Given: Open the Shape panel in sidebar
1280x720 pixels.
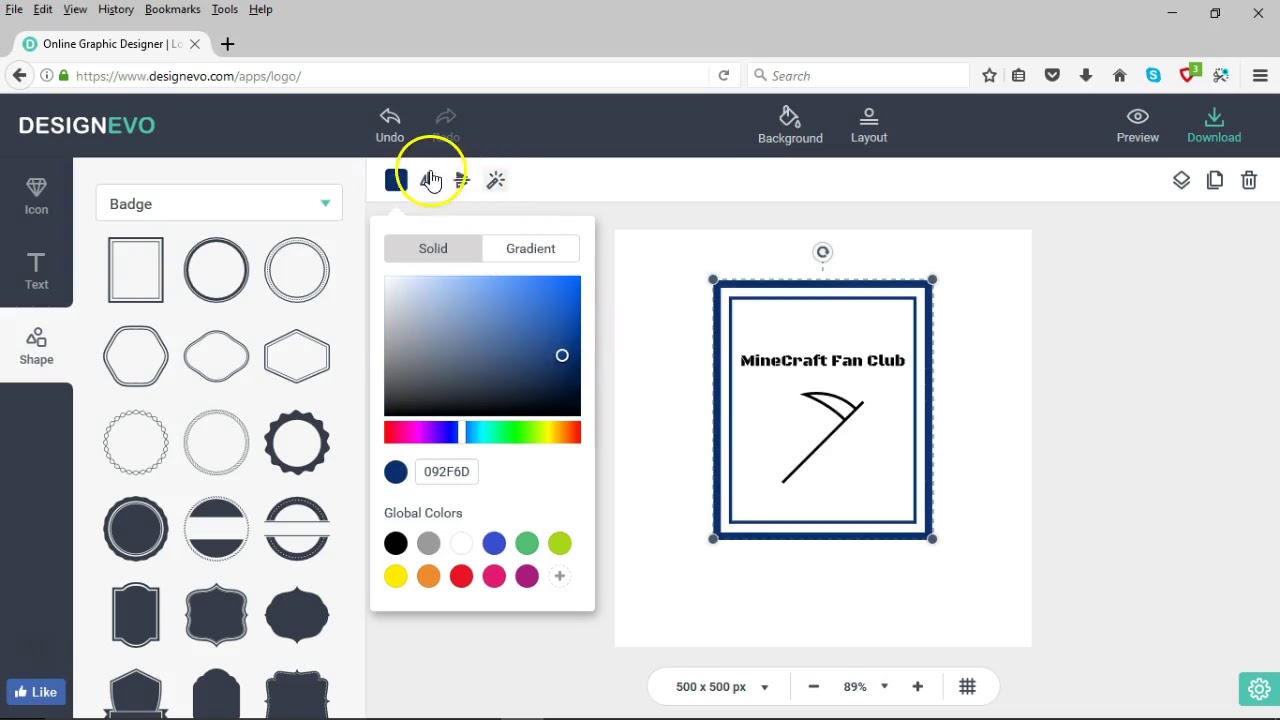Looking at the screenshot, I should [x=36, y=346].
